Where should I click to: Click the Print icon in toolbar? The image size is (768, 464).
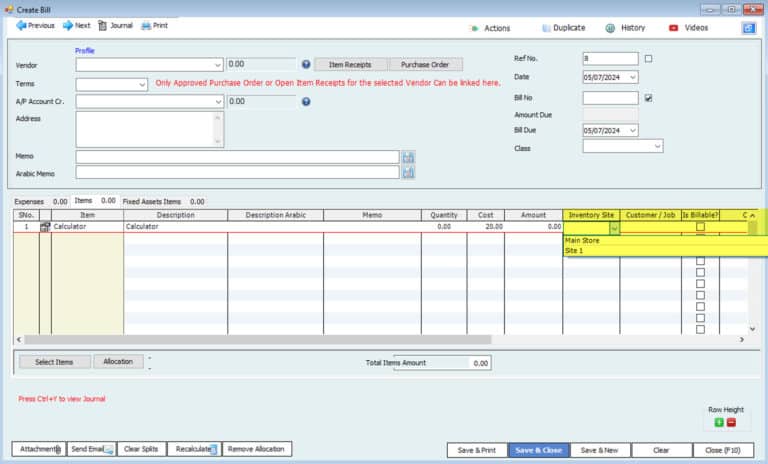coord(146,25)
